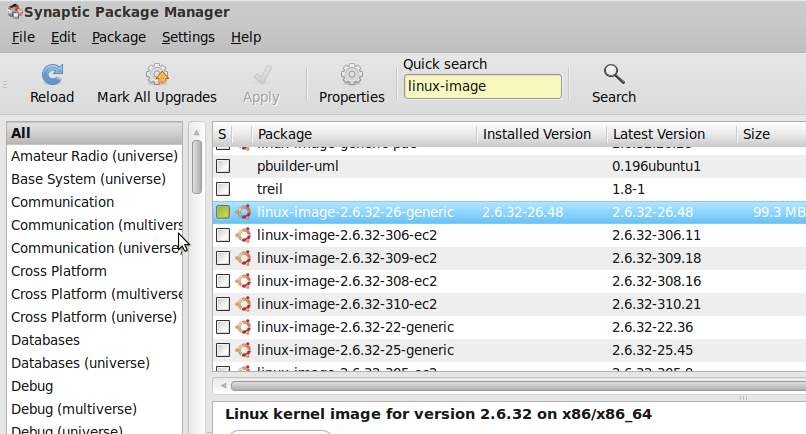
Task: Click the Reload toolbar icon
Action: click(x=52, y=75)
